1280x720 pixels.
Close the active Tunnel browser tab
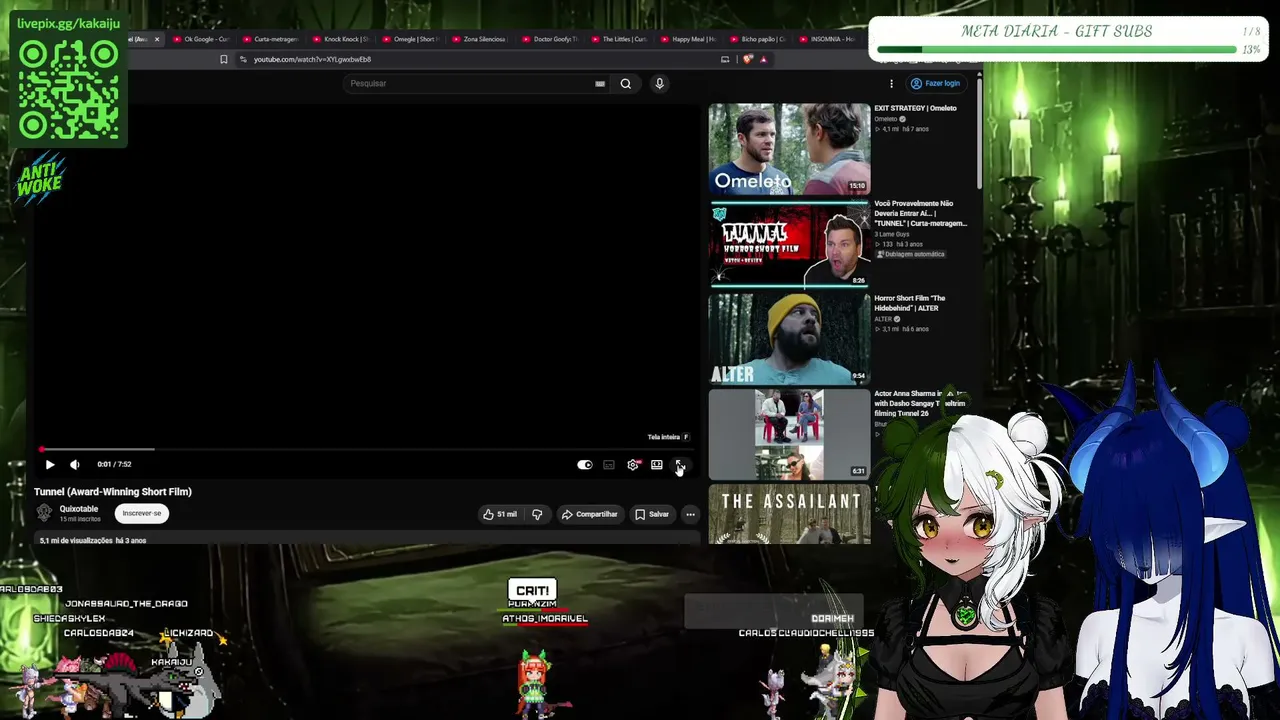coord(157,39)
